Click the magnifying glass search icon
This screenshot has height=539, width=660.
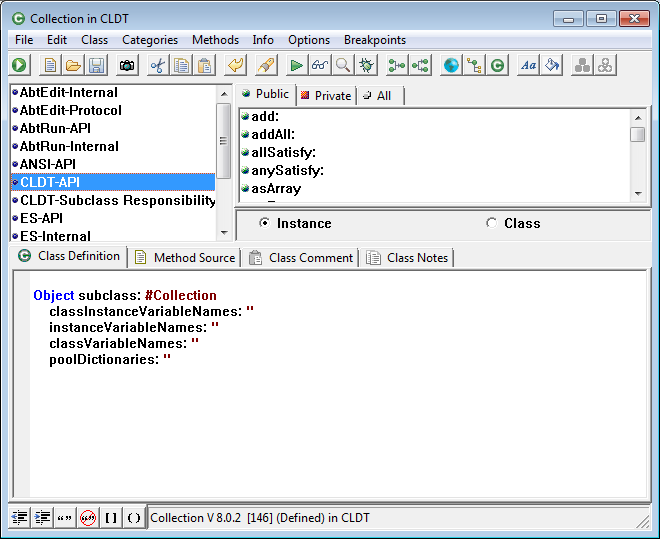(x=342, y=66)
